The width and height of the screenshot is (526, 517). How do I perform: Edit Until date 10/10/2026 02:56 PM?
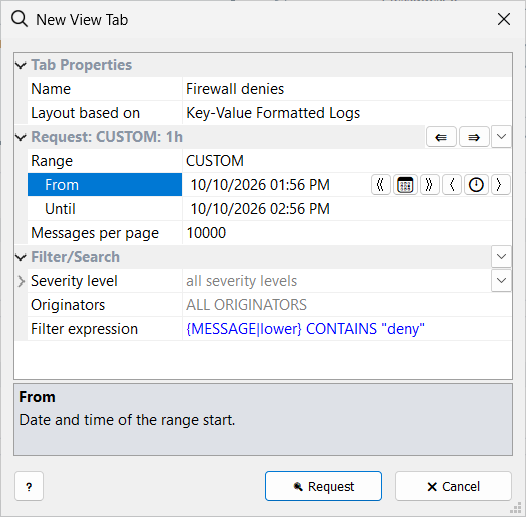pos(347,209)
